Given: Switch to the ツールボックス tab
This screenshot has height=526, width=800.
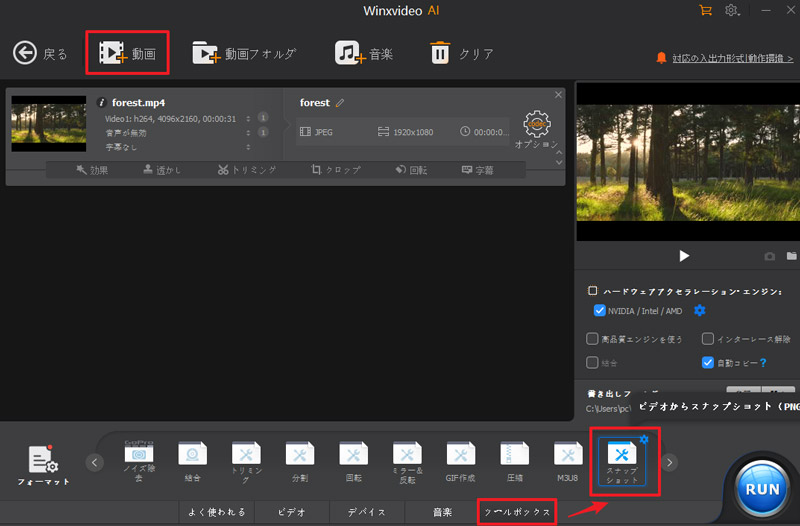Looking at the screenshot, I should tap(517, 512).
